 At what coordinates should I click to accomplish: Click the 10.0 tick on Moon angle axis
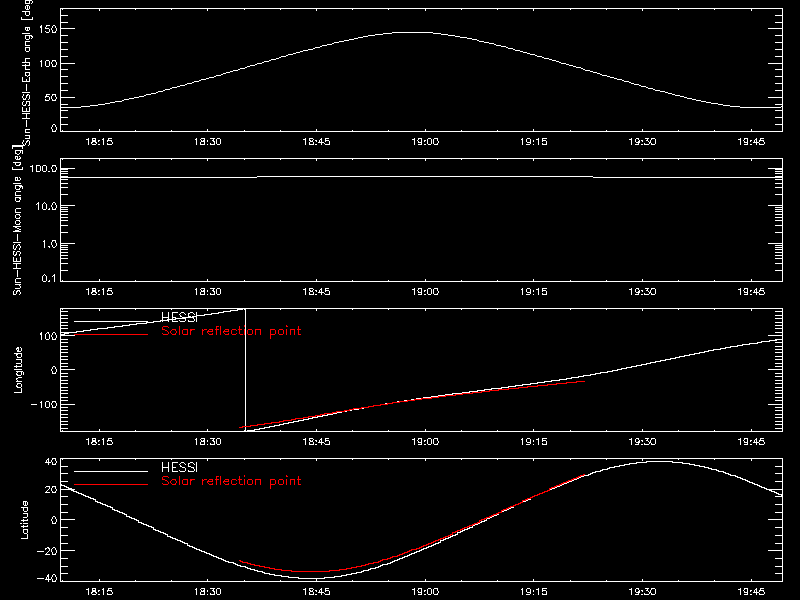click(x=46, y=207)
